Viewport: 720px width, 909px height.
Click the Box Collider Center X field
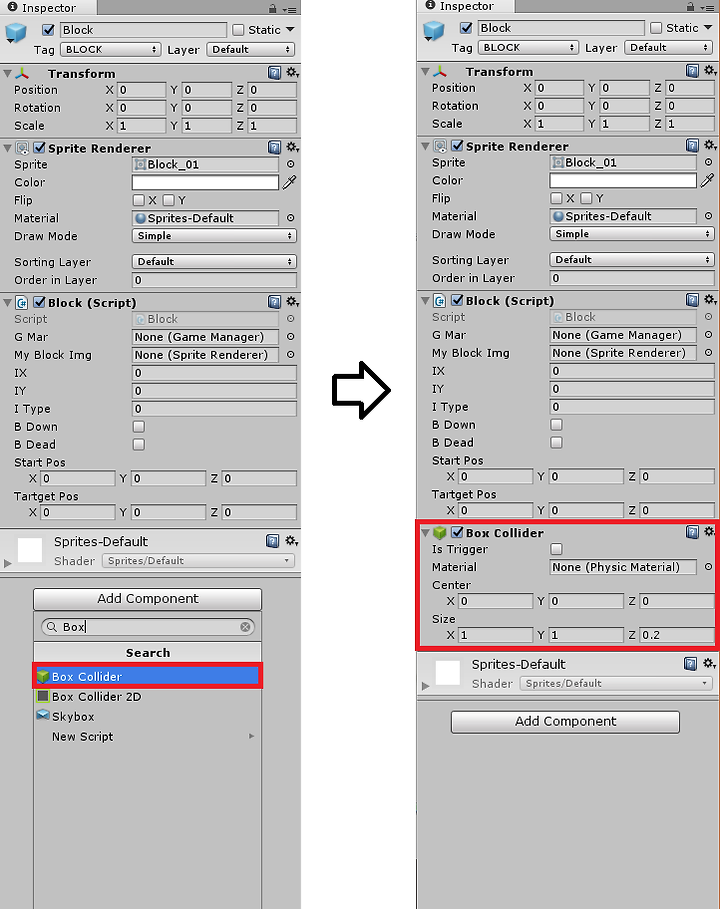[495, 601]
